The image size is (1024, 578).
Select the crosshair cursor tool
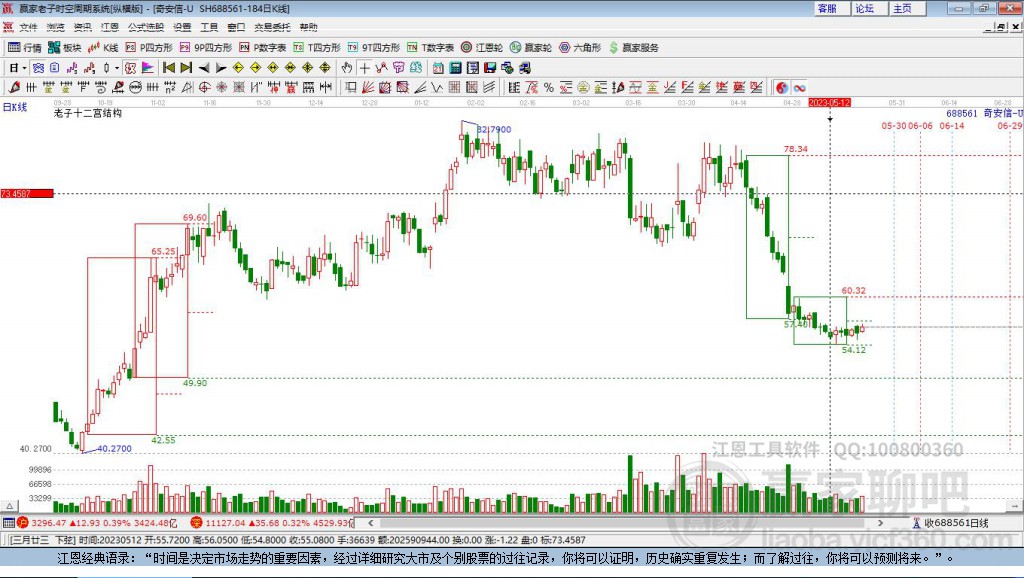(x=364, y=68)
